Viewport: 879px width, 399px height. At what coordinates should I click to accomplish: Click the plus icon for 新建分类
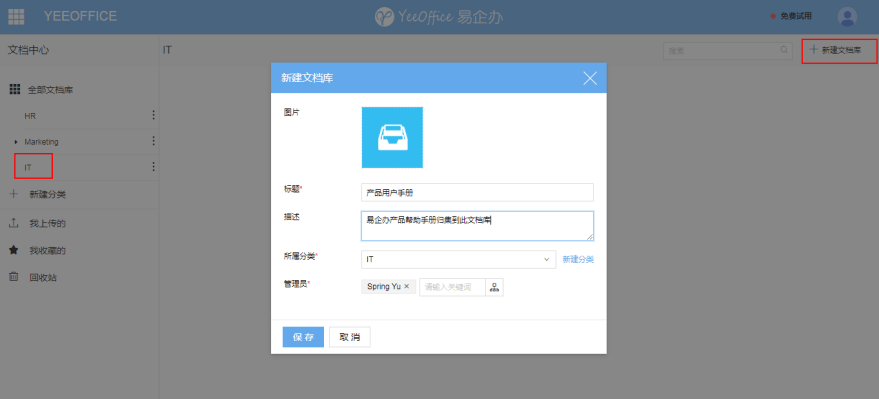click(14, 194)
